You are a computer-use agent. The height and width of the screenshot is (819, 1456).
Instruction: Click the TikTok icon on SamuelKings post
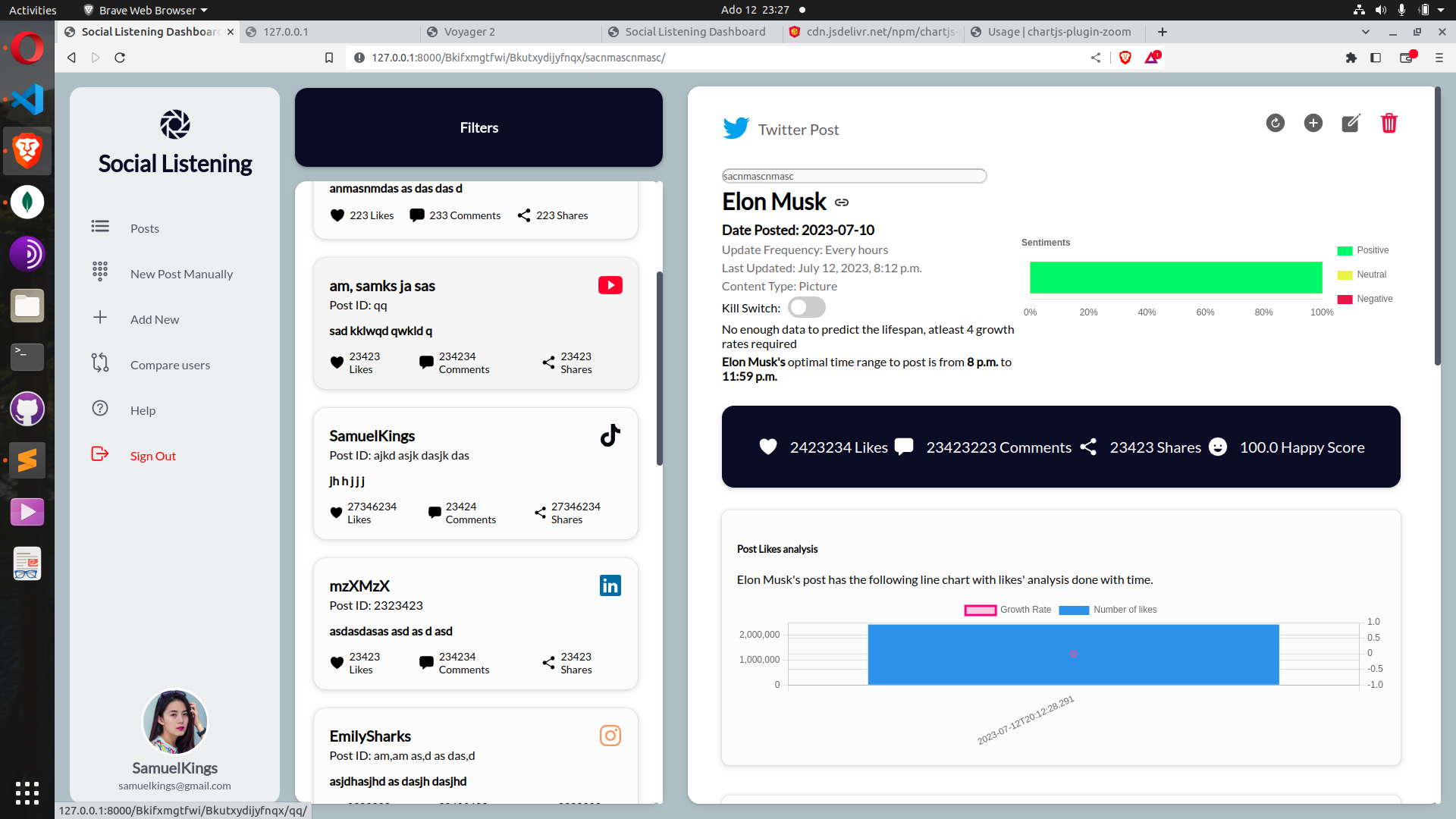610,435
